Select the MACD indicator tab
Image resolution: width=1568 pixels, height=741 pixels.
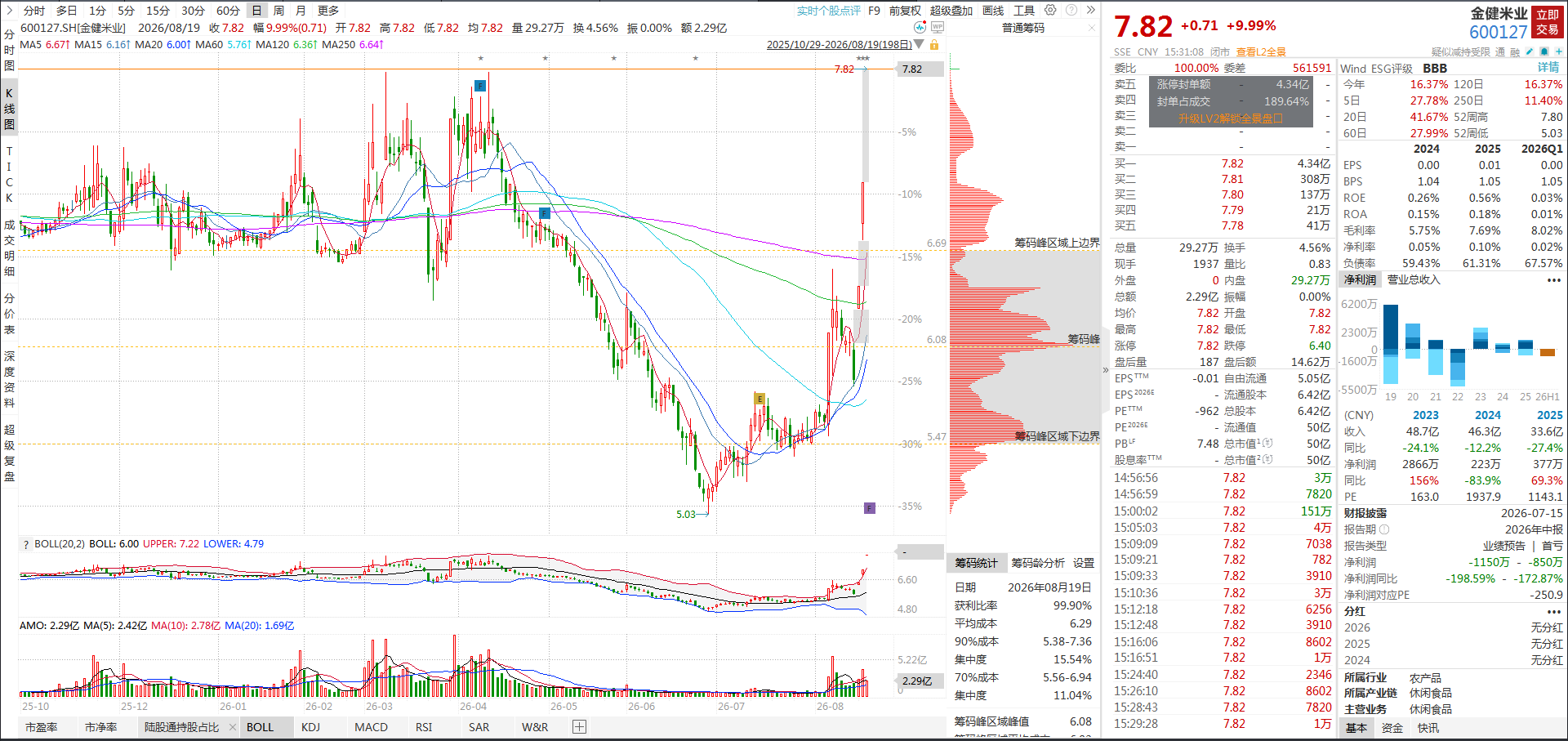coord(371,727)
